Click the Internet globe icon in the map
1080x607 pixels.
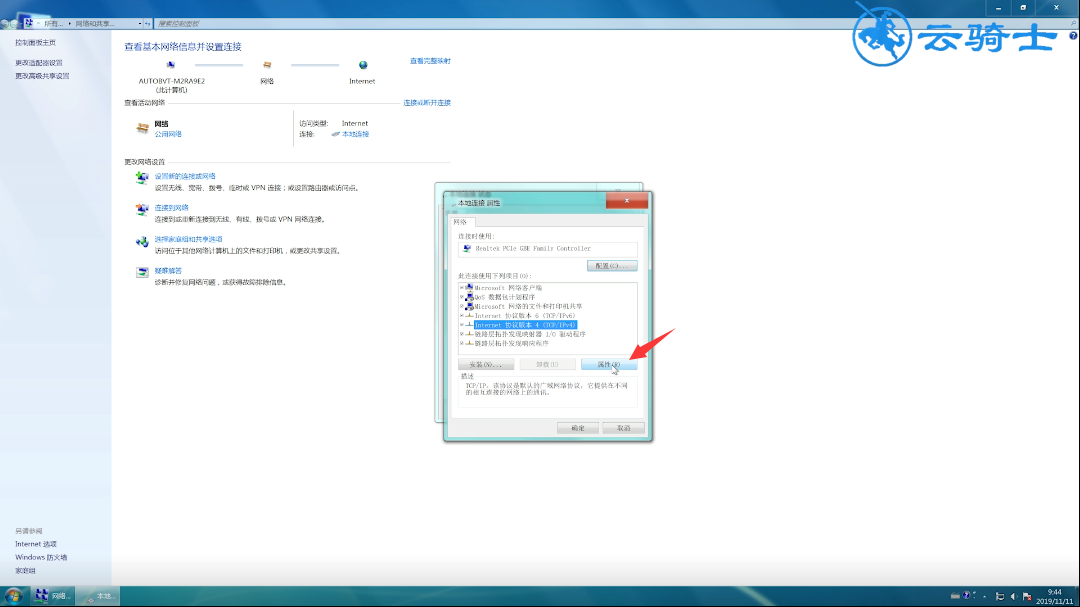coord(363,65)
